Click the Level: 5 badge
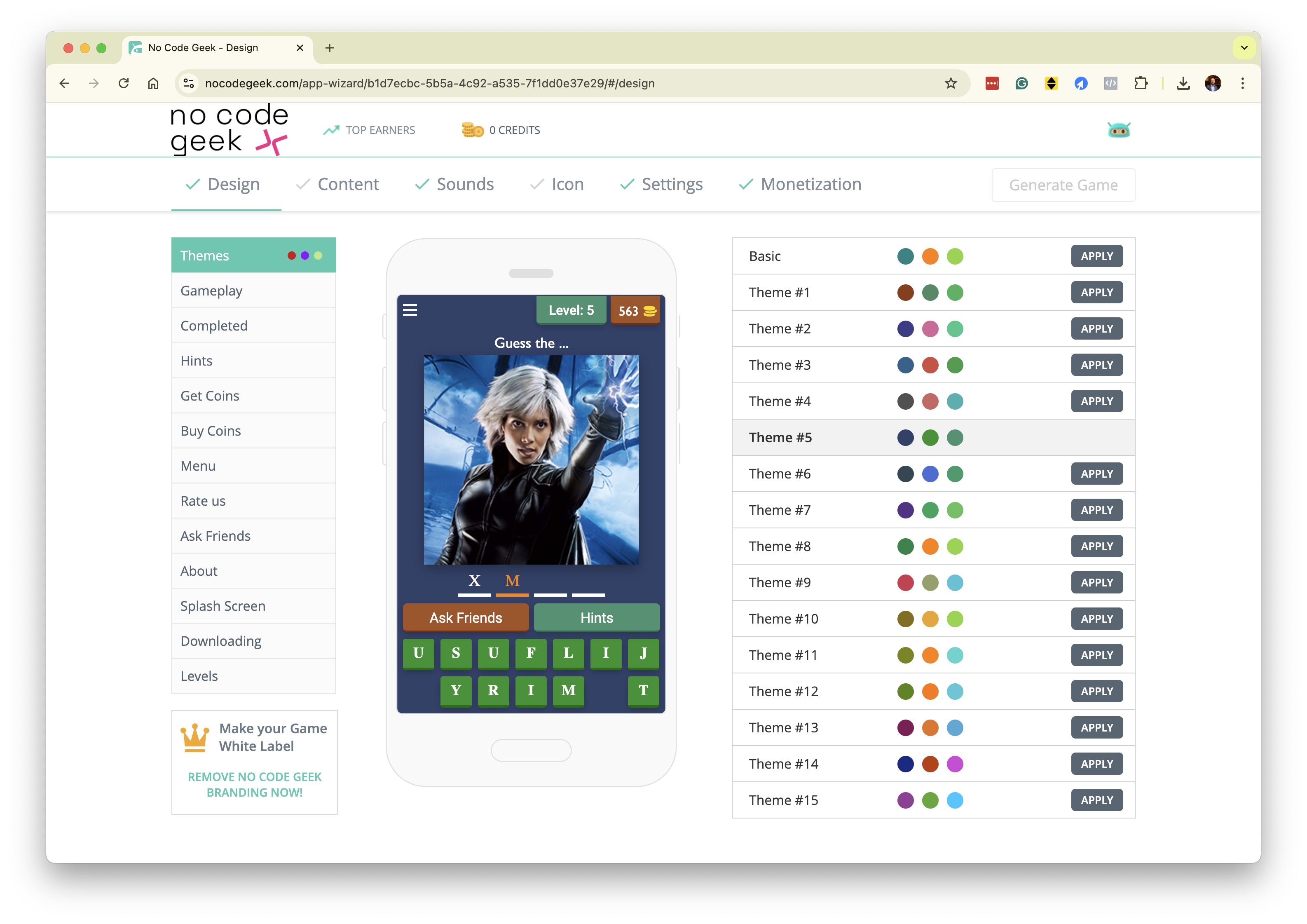 (x=571, y=310)
